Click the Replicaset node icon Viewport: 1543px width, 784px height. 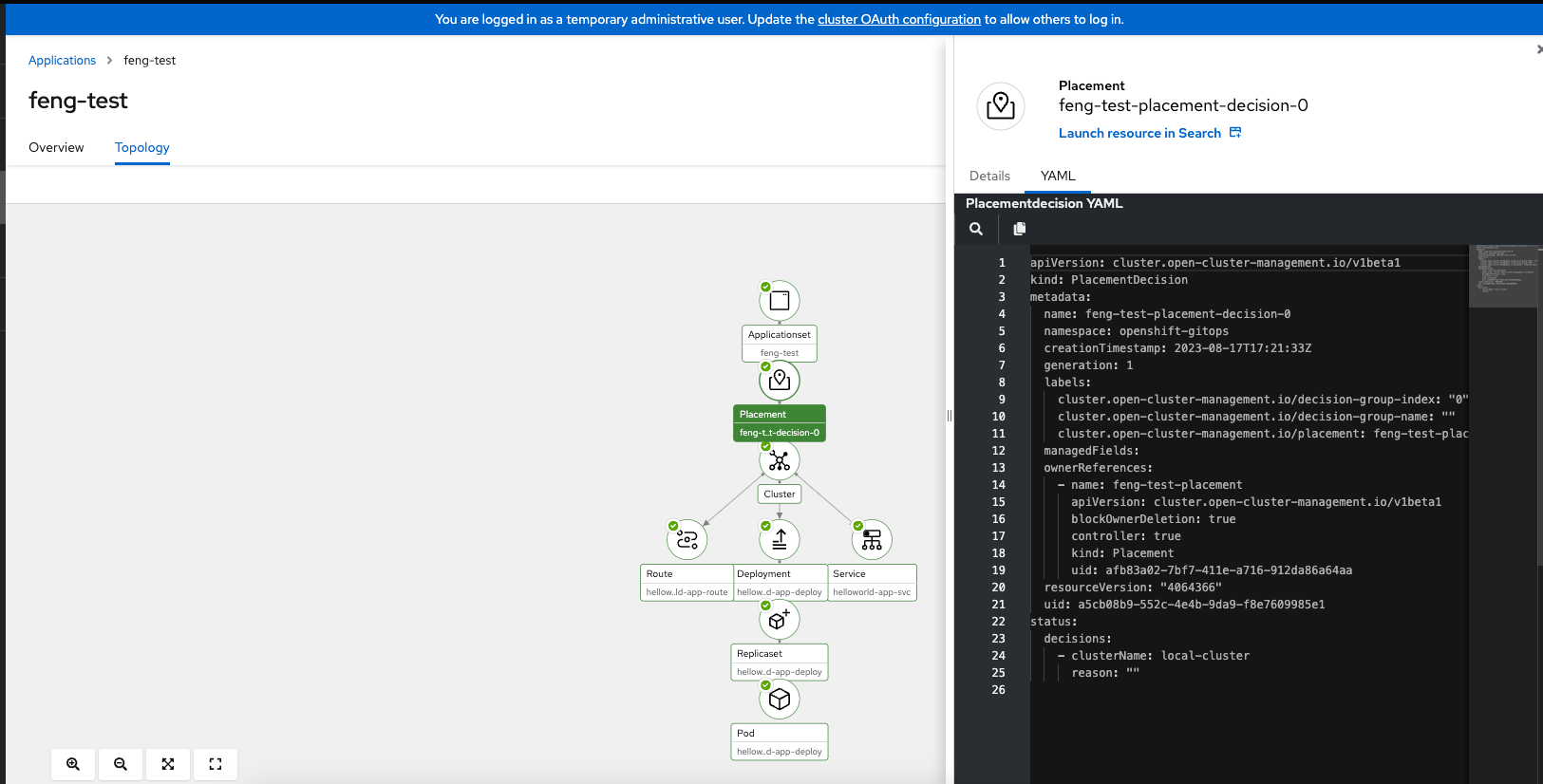[780, 620]
